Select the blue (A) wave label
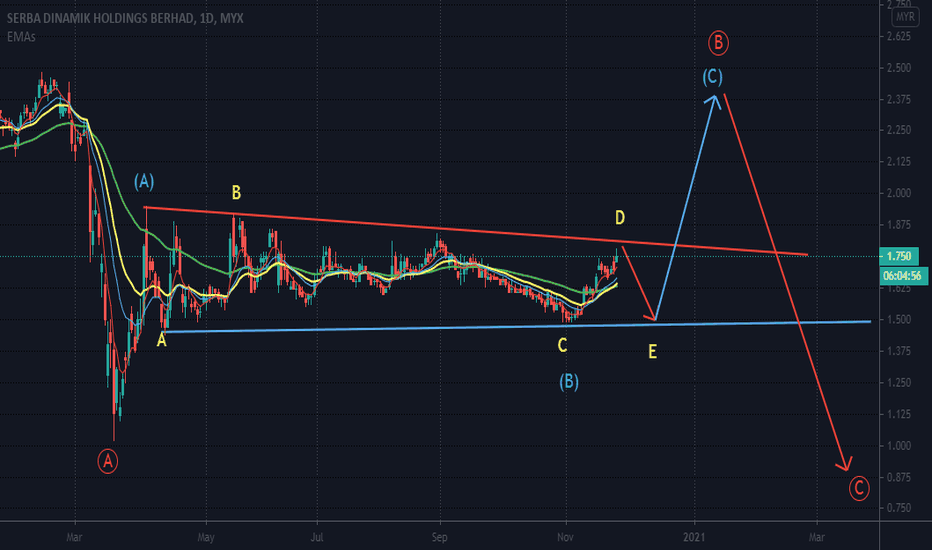The image size is (932, 550). pyautogui.click(x=144, y=181)
